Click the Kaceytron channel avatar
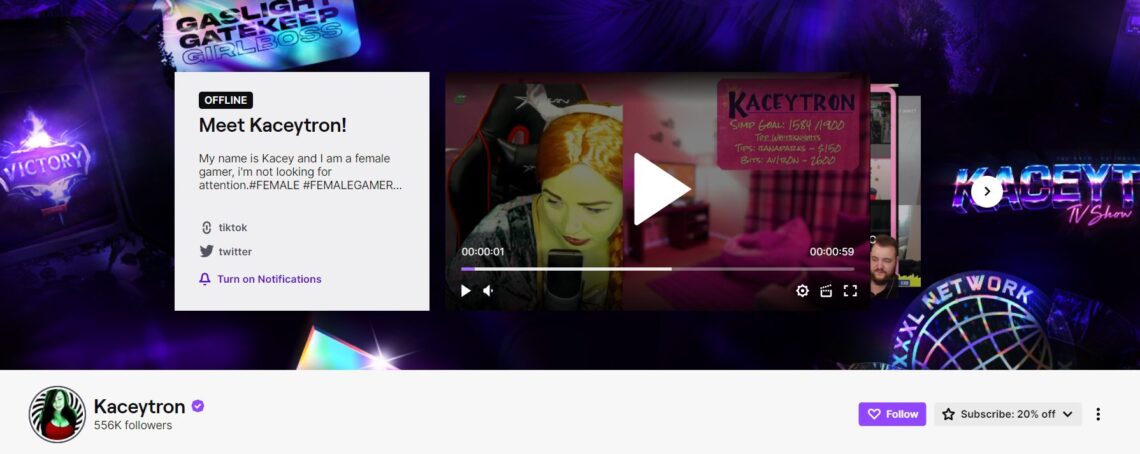This screenshot has width=1140, height=454. pos(57,414)
